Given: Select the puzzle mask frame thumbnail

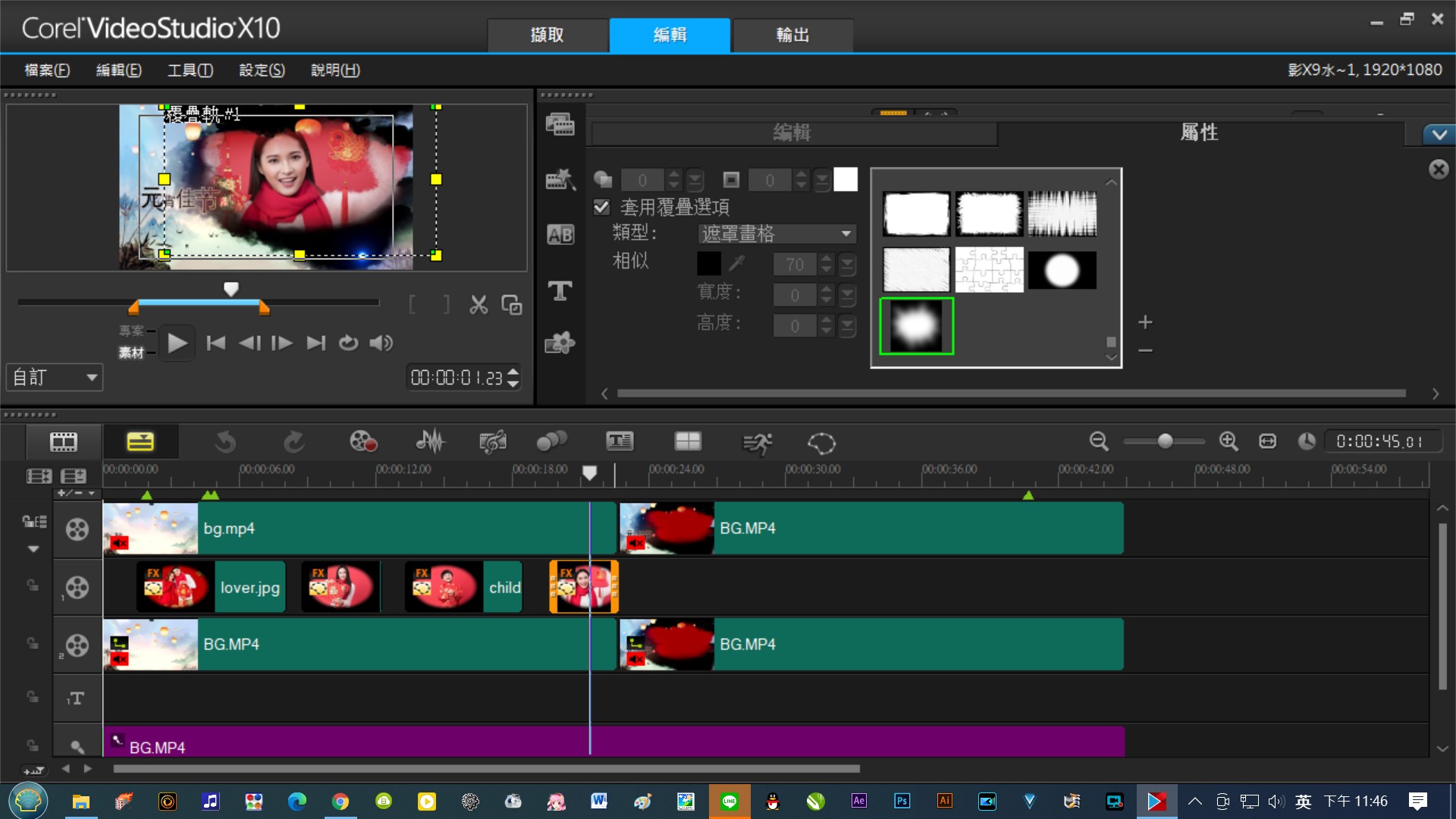Looking at the screenshot, I should [x=989, y=269].
